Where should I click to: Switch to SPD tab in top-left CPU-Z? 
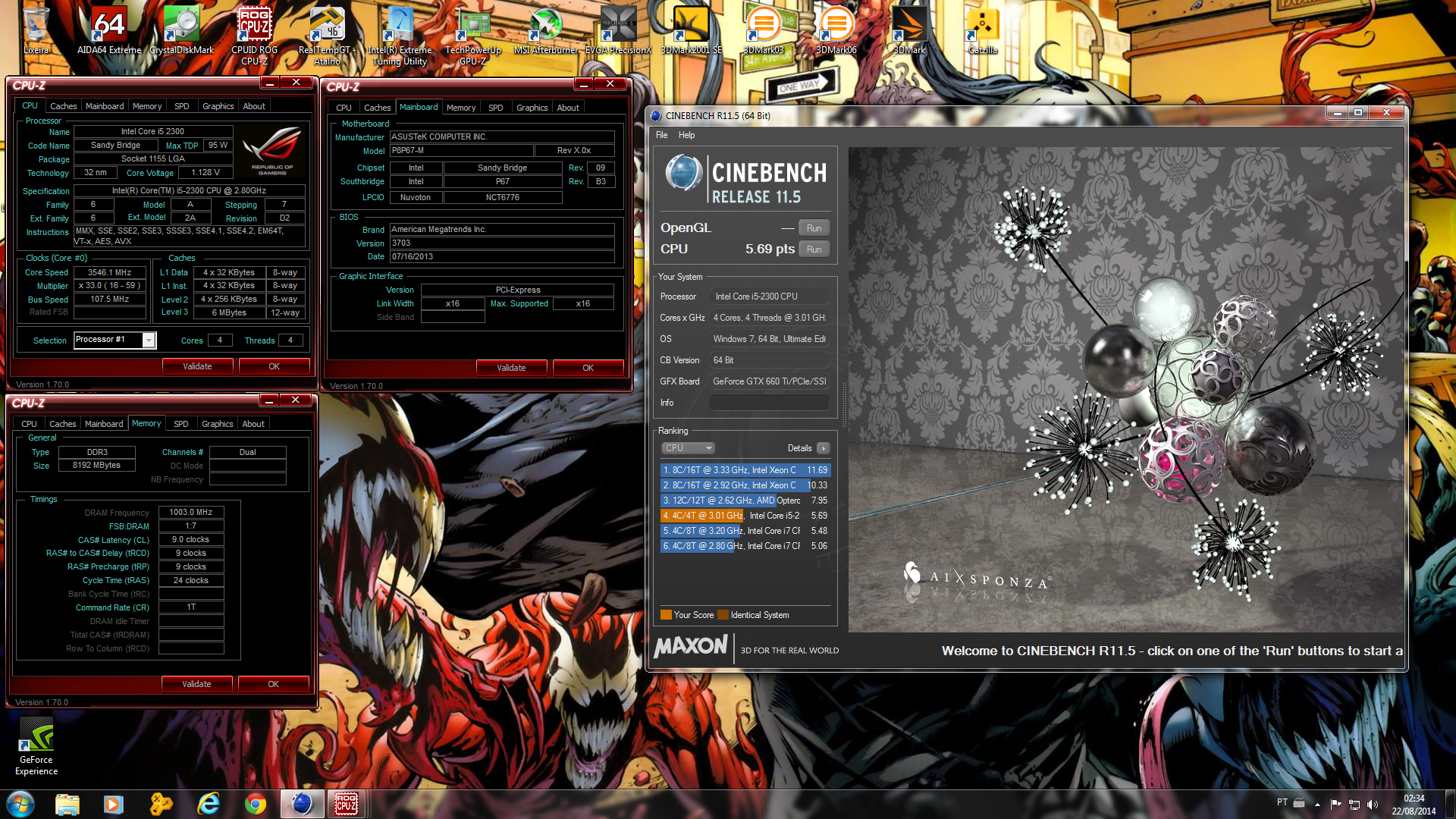[x=181, y=106]
